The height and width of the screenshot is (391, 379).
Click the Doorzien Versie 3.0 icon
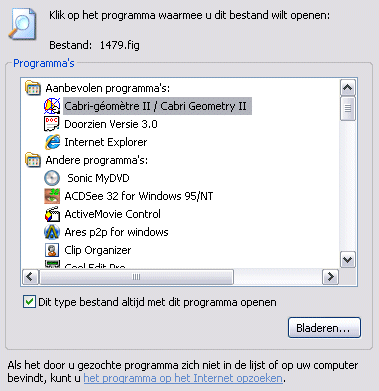click(52, 124)
